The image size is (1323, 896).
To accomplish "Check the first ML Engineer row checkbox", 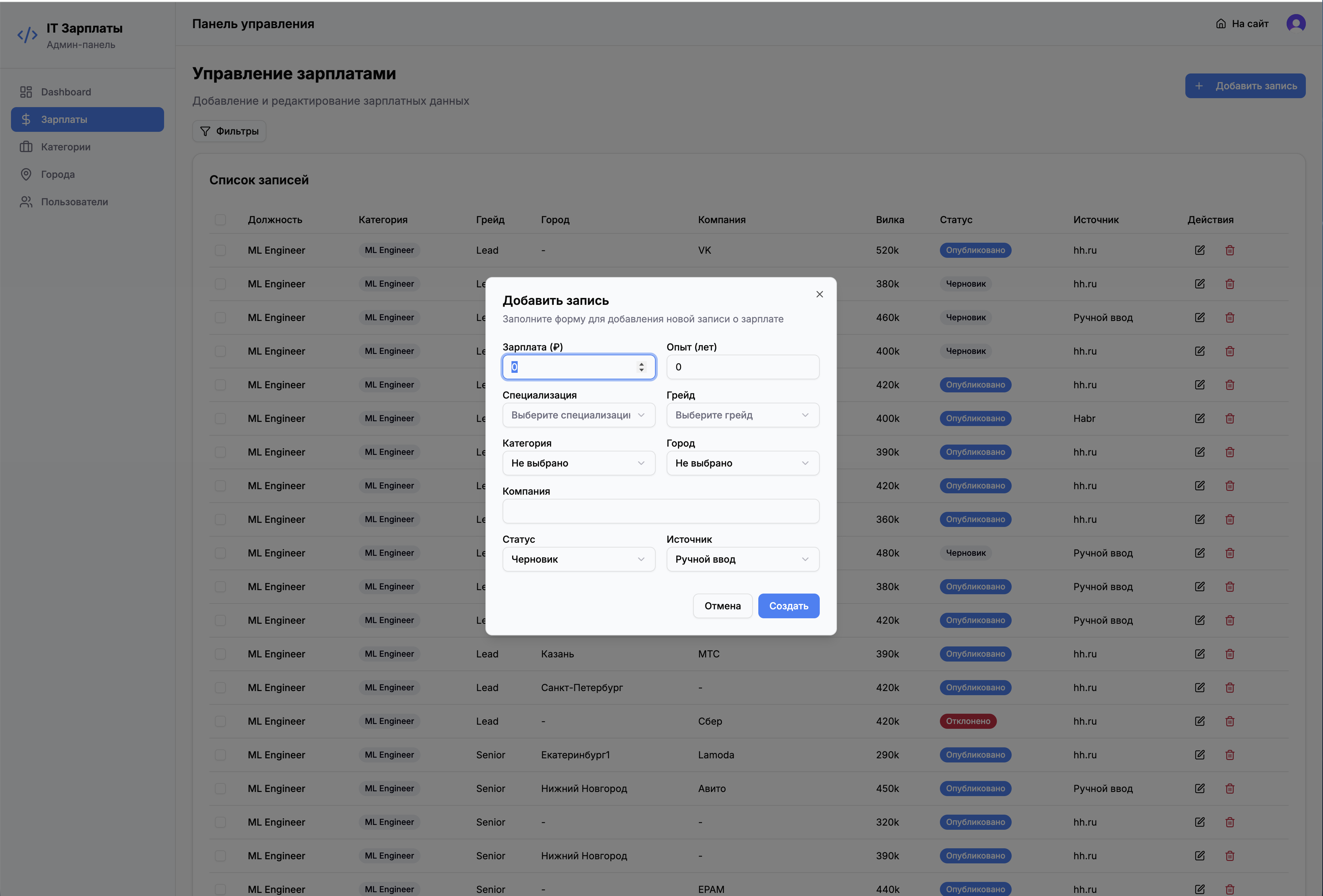I will (220, 251).
